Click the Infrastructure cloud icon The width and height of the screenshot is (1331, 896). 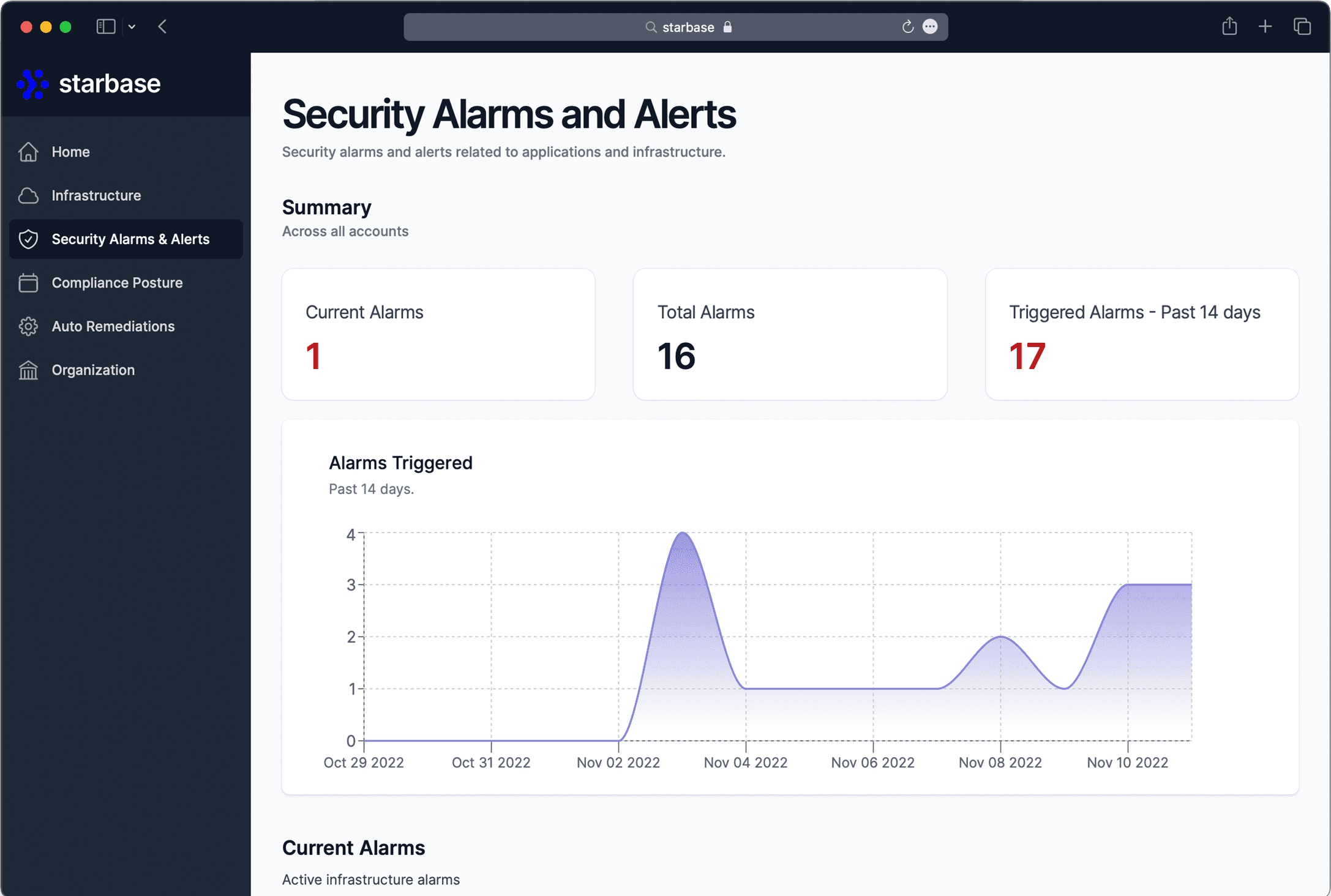click(28, 196)
